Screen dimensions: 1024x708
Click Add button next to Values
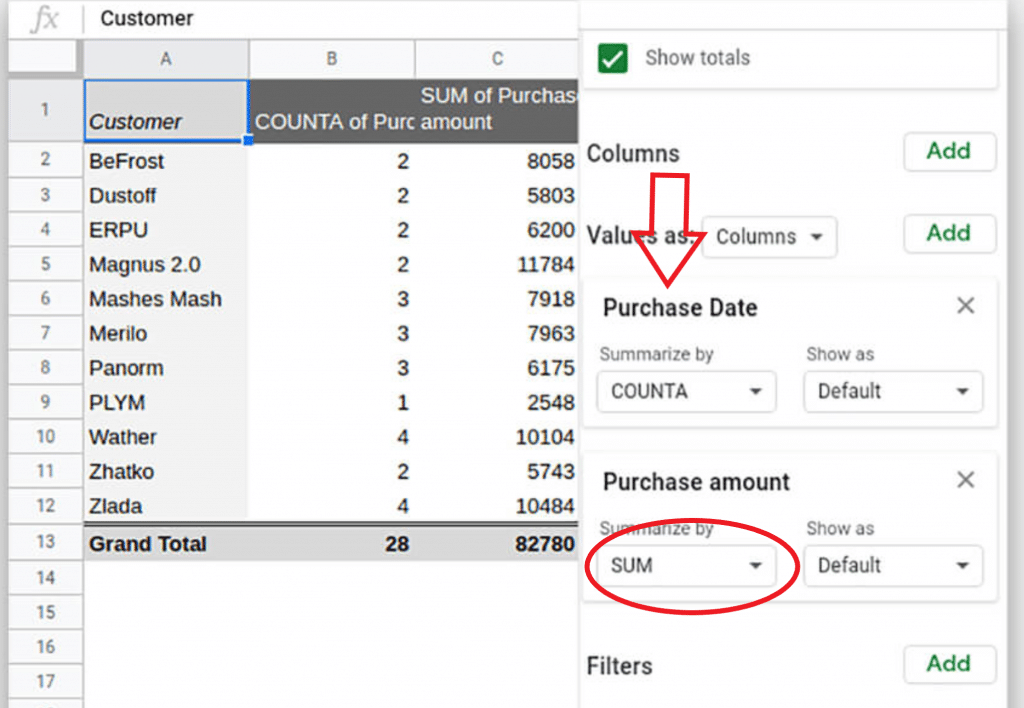(x=949, y=233)
